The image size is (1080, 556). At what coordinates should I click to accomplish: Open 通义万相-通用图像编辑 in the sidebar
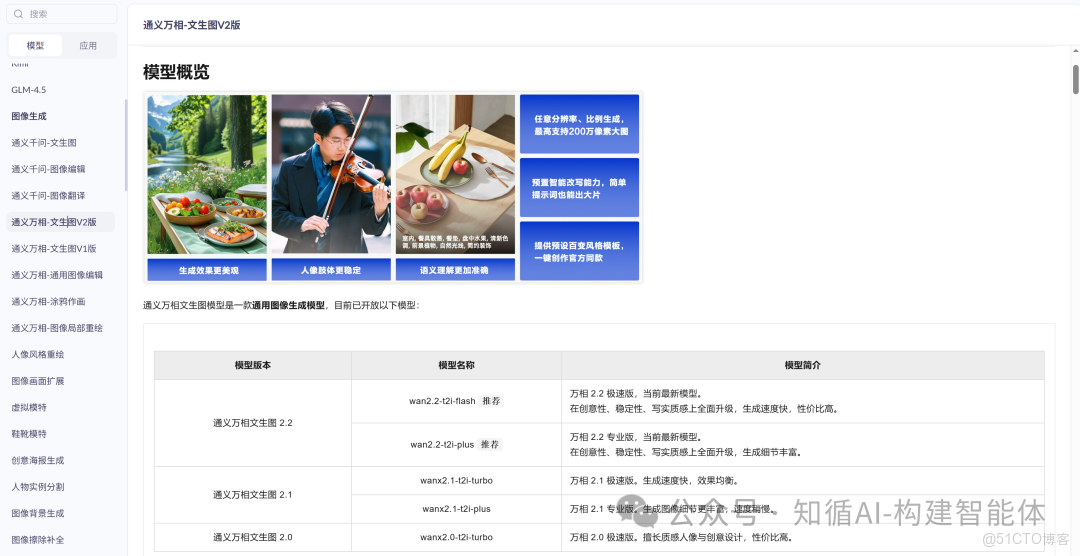click(57, 275)
